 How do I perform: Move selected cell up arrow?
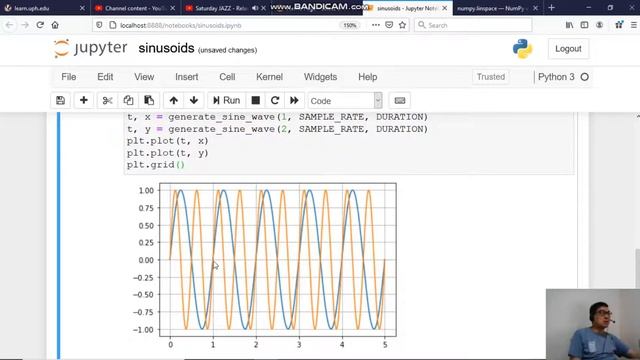tap(173, 100)
